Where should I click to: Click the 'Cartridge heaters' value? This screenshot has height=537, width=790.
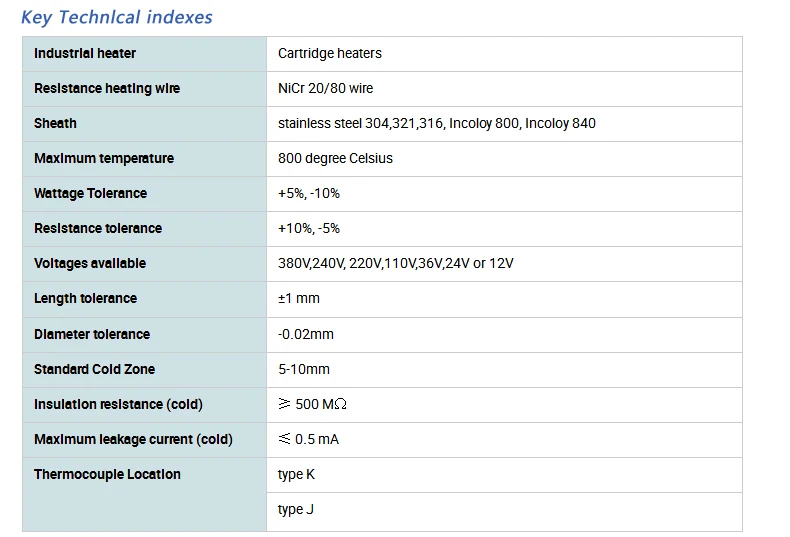[330, 53]
